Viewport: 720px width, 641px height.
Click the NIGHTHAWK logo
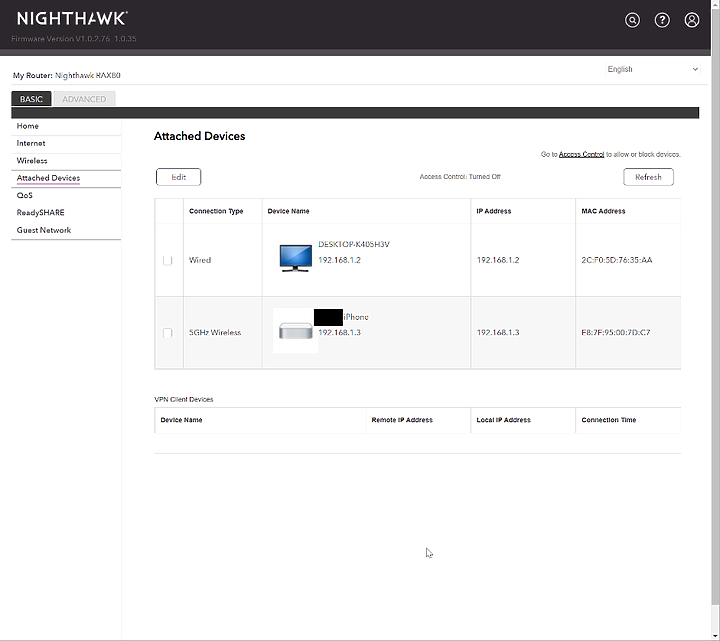click(72, 18)
